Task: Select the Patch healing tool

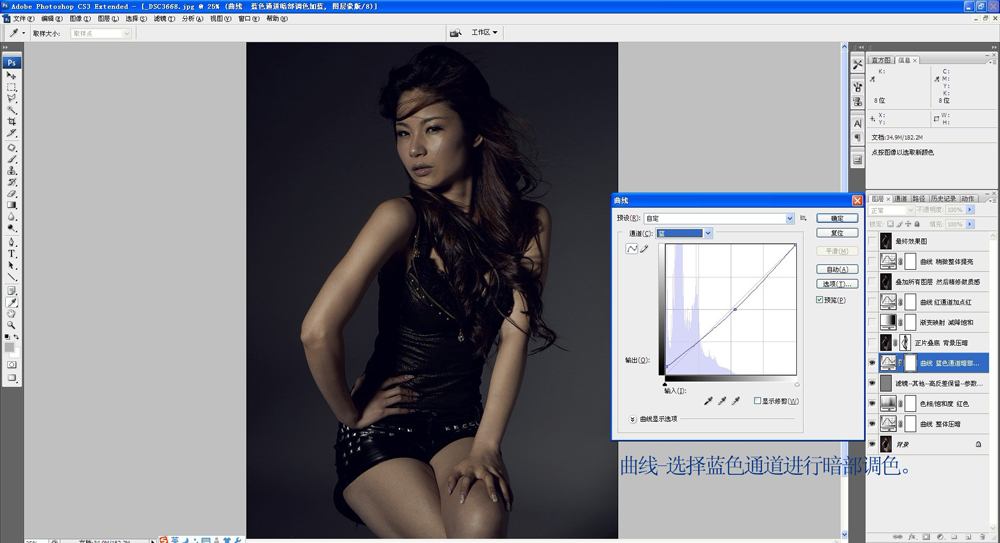Action: [11, 148]
